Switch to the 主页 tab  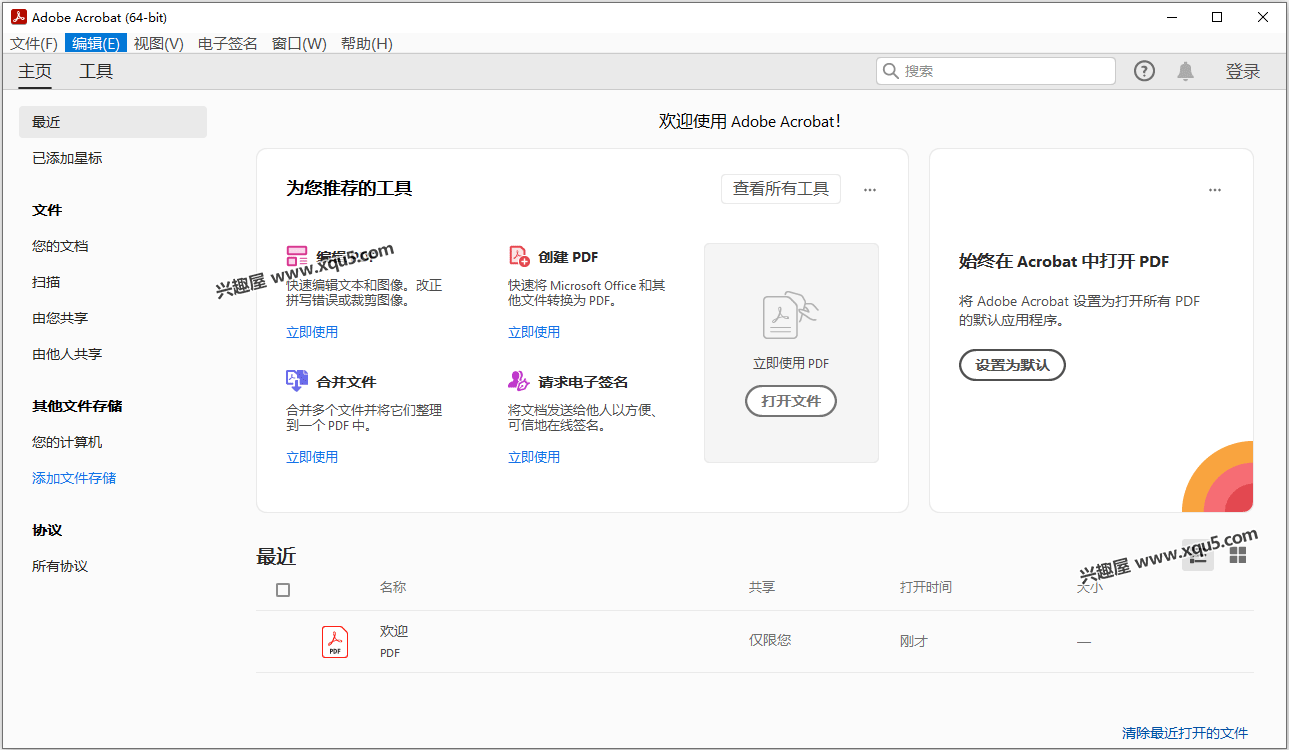point(35,71)
